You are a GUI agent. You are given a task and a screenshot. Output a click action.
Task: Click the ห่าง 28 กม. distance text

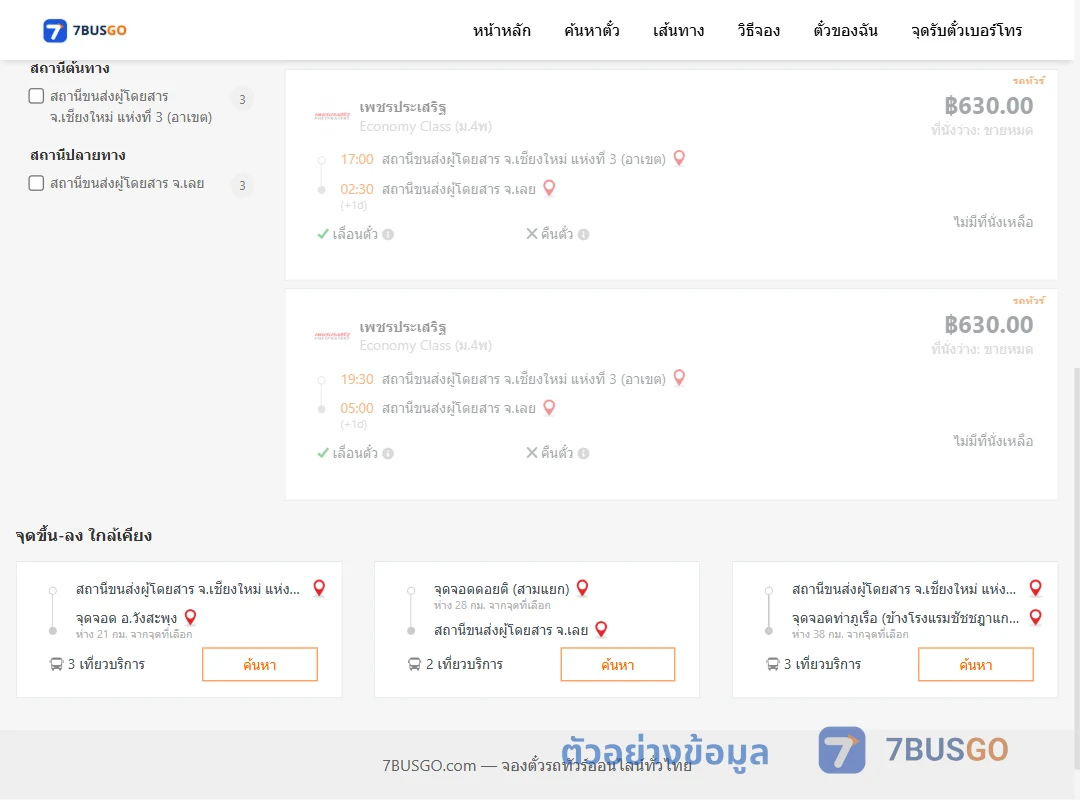[x=492, y=606]
